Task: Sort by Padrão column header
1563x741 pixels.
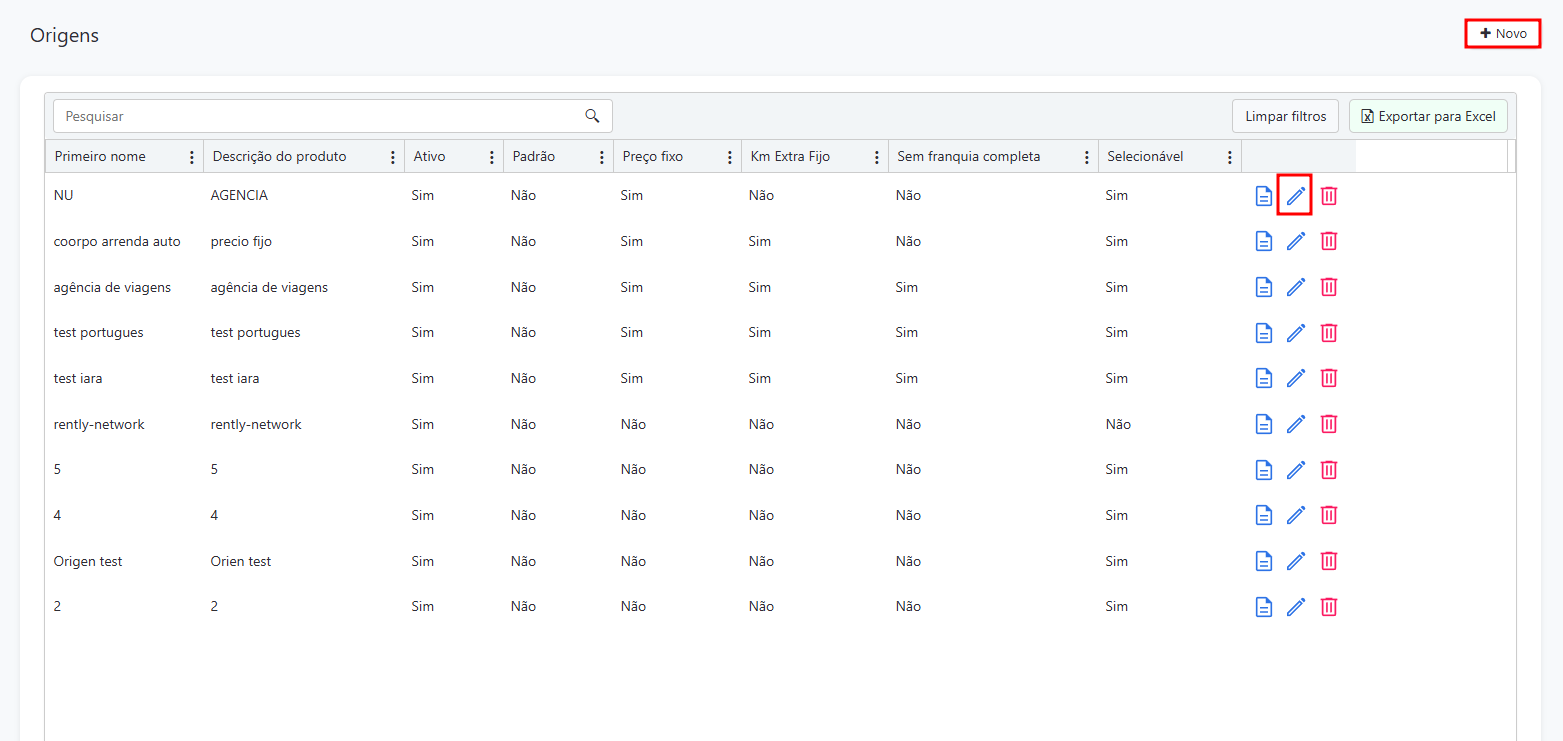Action: pos(534,157)
